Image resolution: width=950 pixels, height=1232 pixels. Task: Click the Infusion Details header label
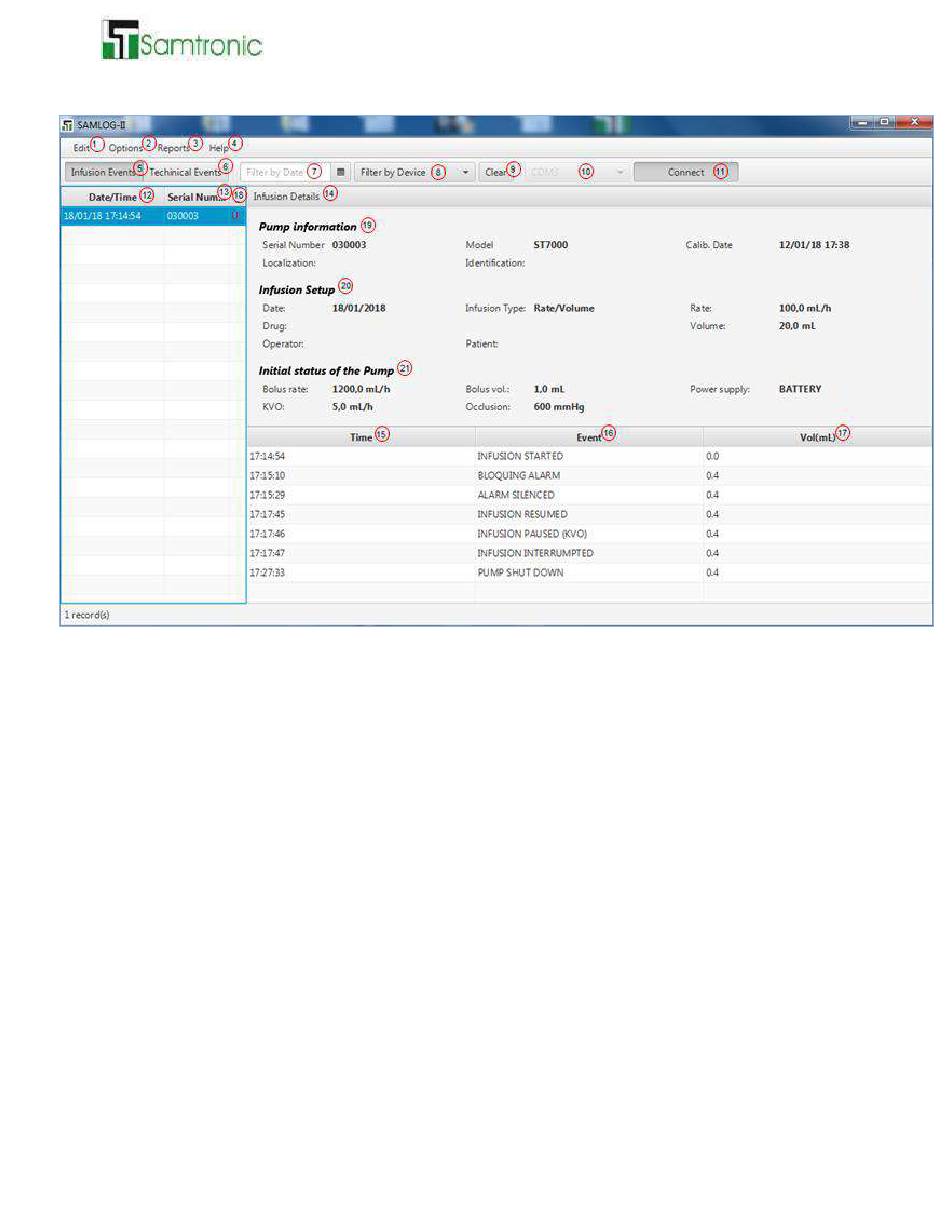[x=286, y=196]
